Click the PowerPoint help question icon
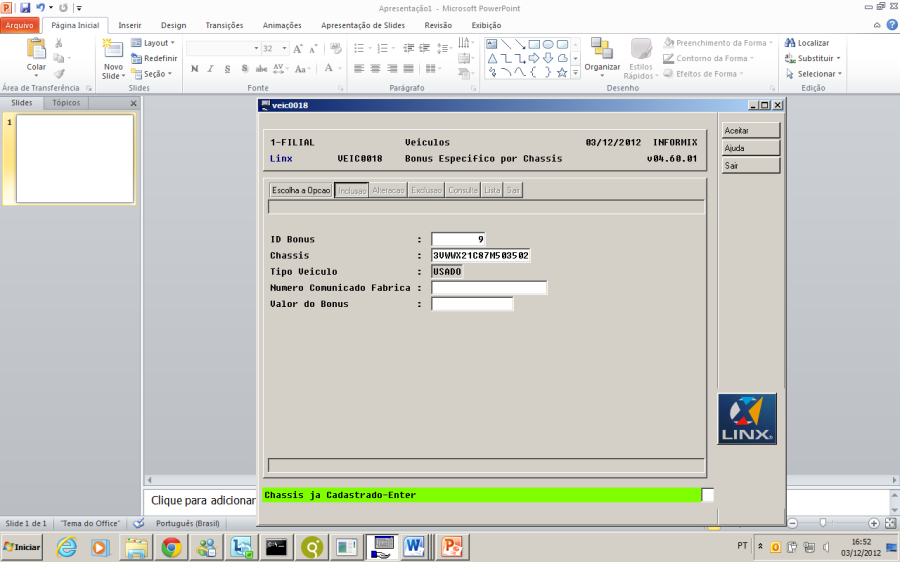Image resolution: width=900 pixels, height=562 pixels. pyautogui.click(x=892, y=25)
